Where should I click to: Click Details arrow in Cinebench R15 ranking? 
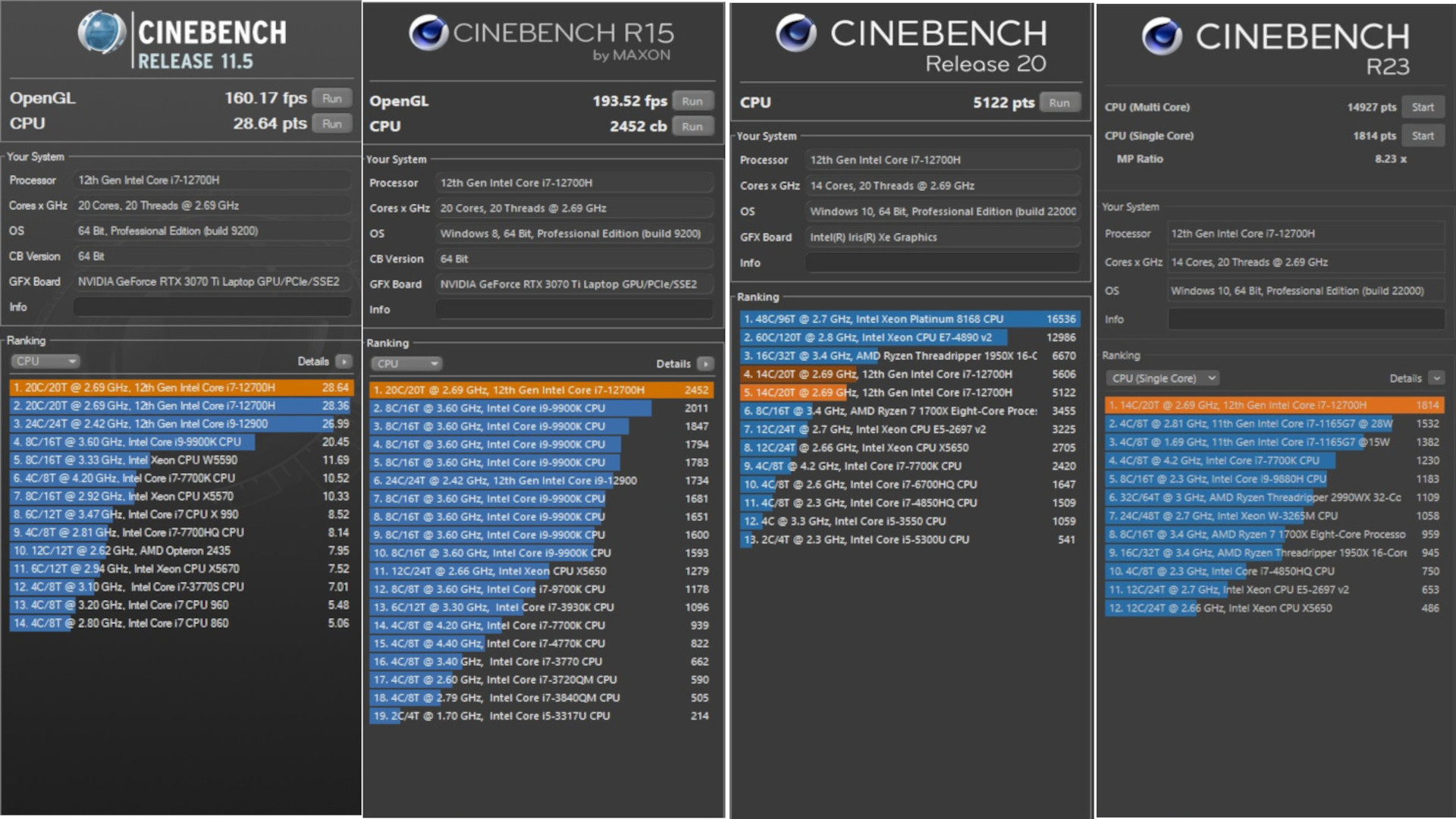coord(705,364)
